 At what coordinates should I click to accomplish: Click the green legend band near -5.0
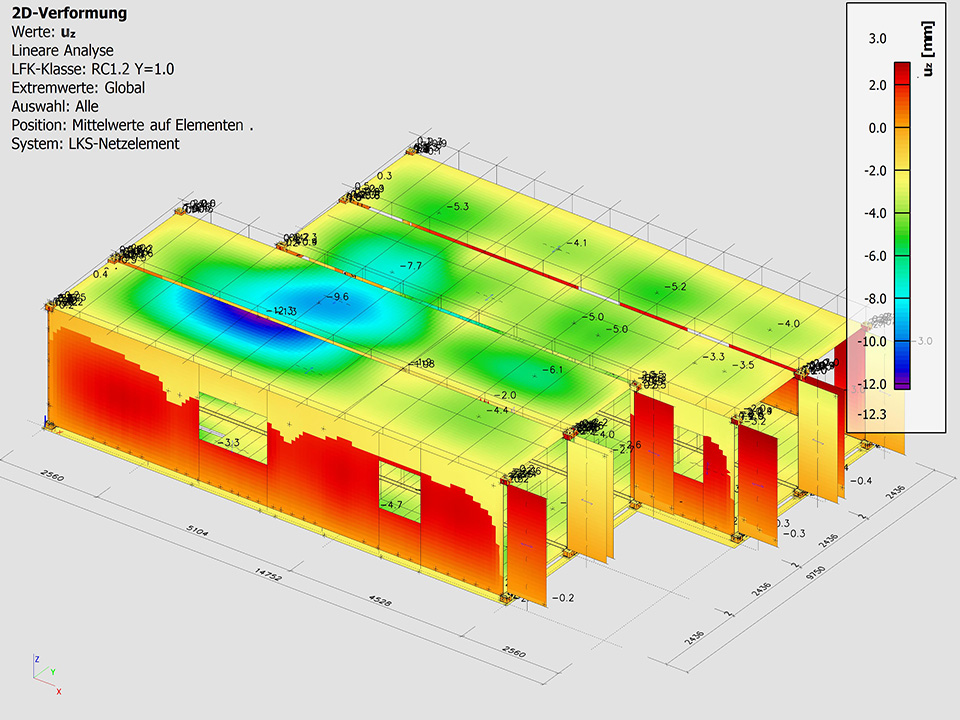tap(901, 235)
